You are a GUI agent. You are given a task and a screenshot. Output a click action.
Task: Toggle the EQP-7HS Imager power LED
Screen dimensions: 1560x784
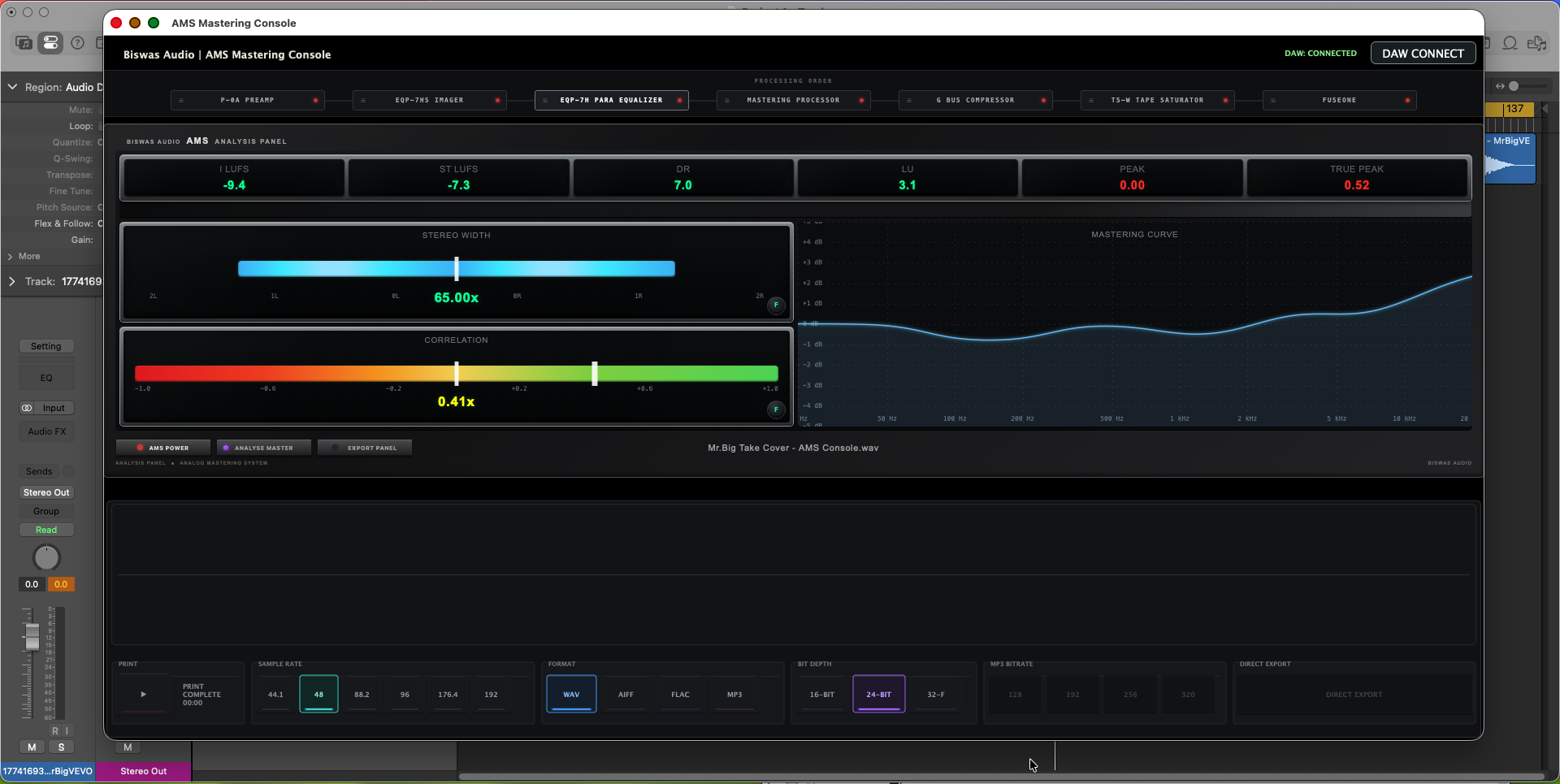[497, 101]
